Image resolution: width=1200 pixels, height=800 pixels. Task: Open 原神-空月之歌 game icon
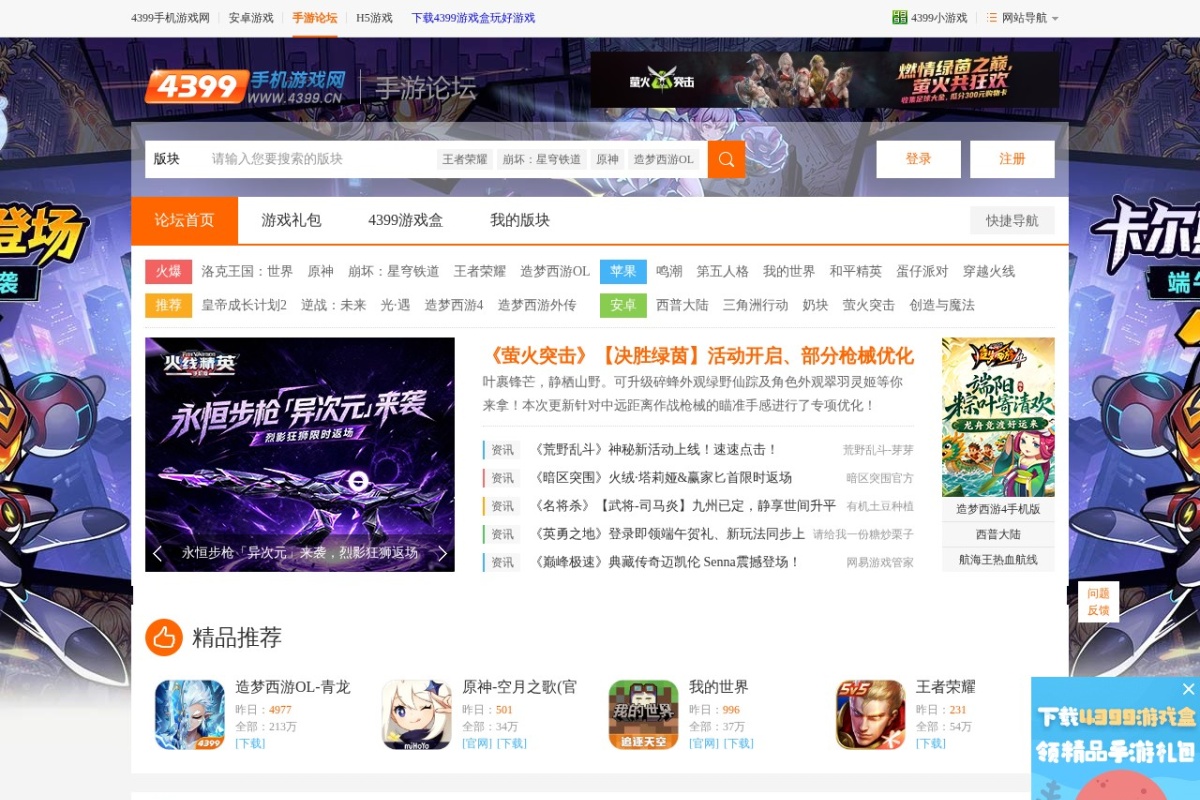[x=417, y=714]
